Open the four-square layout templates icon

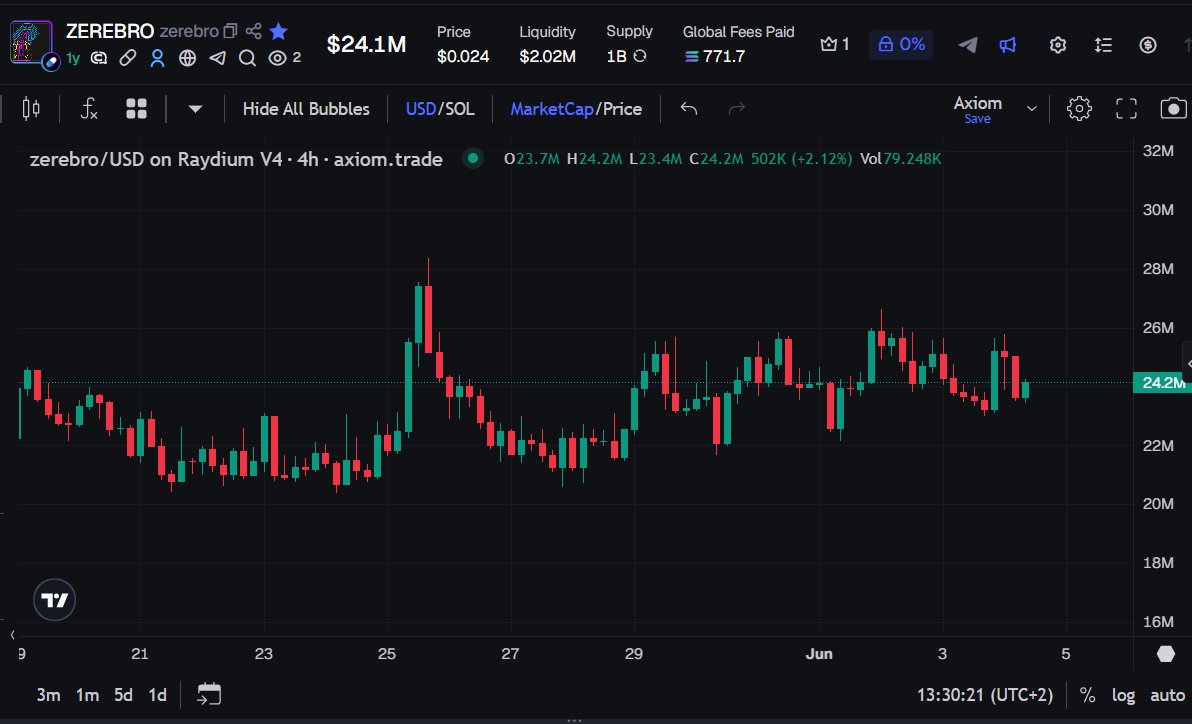click(x=136, y=109)
